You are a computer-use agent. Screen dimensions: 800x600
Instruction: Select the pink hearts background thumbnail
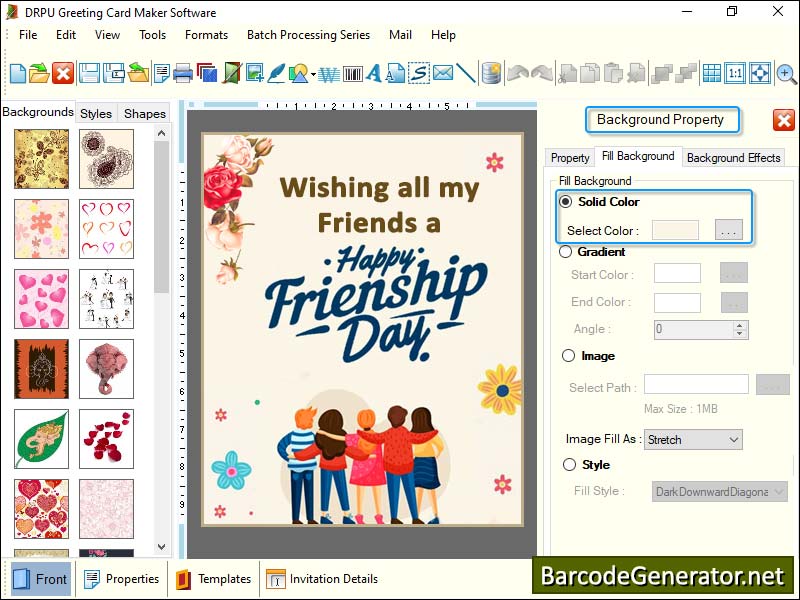(40, 299)
